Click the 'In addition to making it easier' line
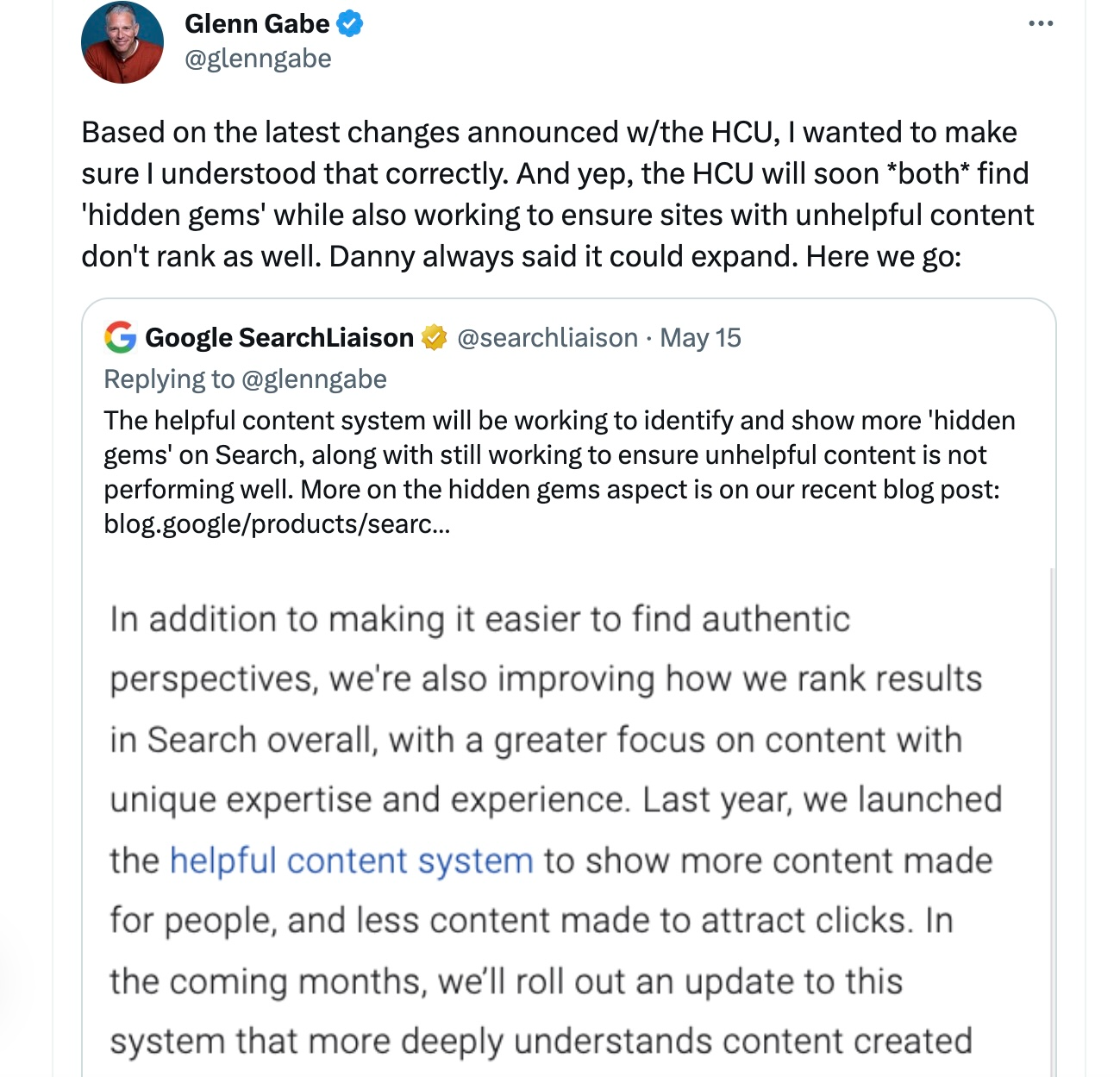The height and width of the screenshot is (1077, 1120). pos(480,619)
